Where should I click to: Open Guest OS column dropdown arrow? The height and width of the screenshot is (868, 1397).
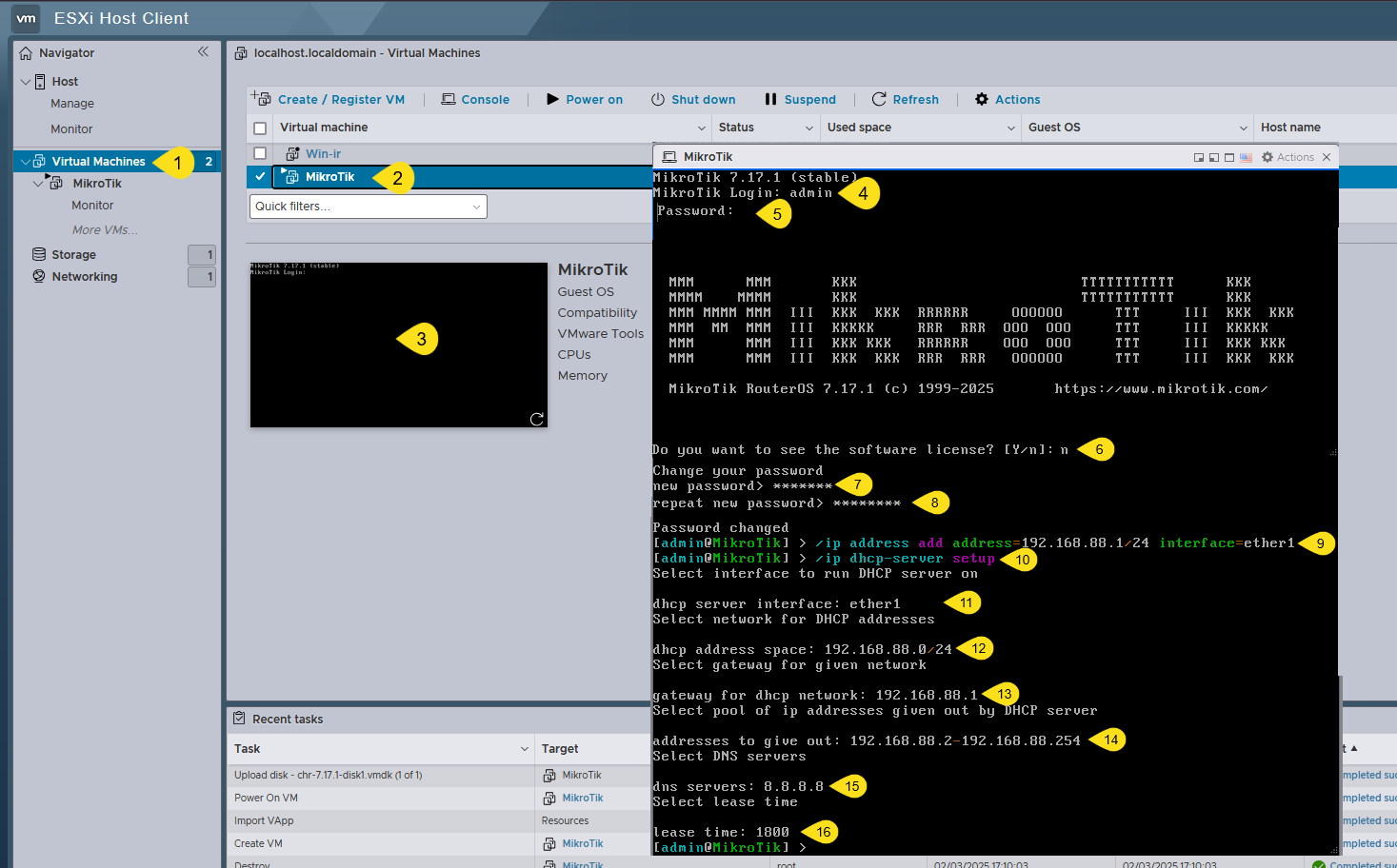click(1244, 128)
